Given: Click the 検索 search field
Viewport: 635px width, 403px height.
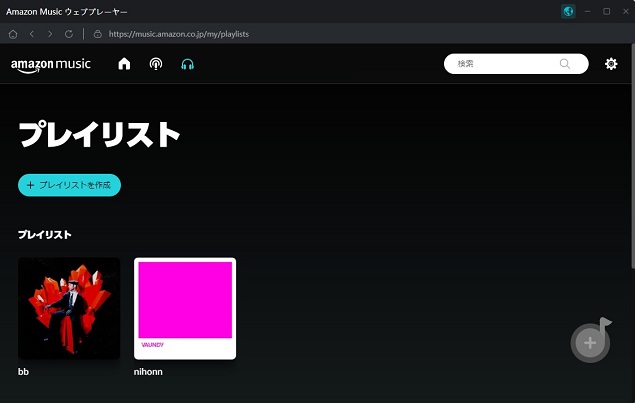Looking at the screenshot, I should 516,64.
